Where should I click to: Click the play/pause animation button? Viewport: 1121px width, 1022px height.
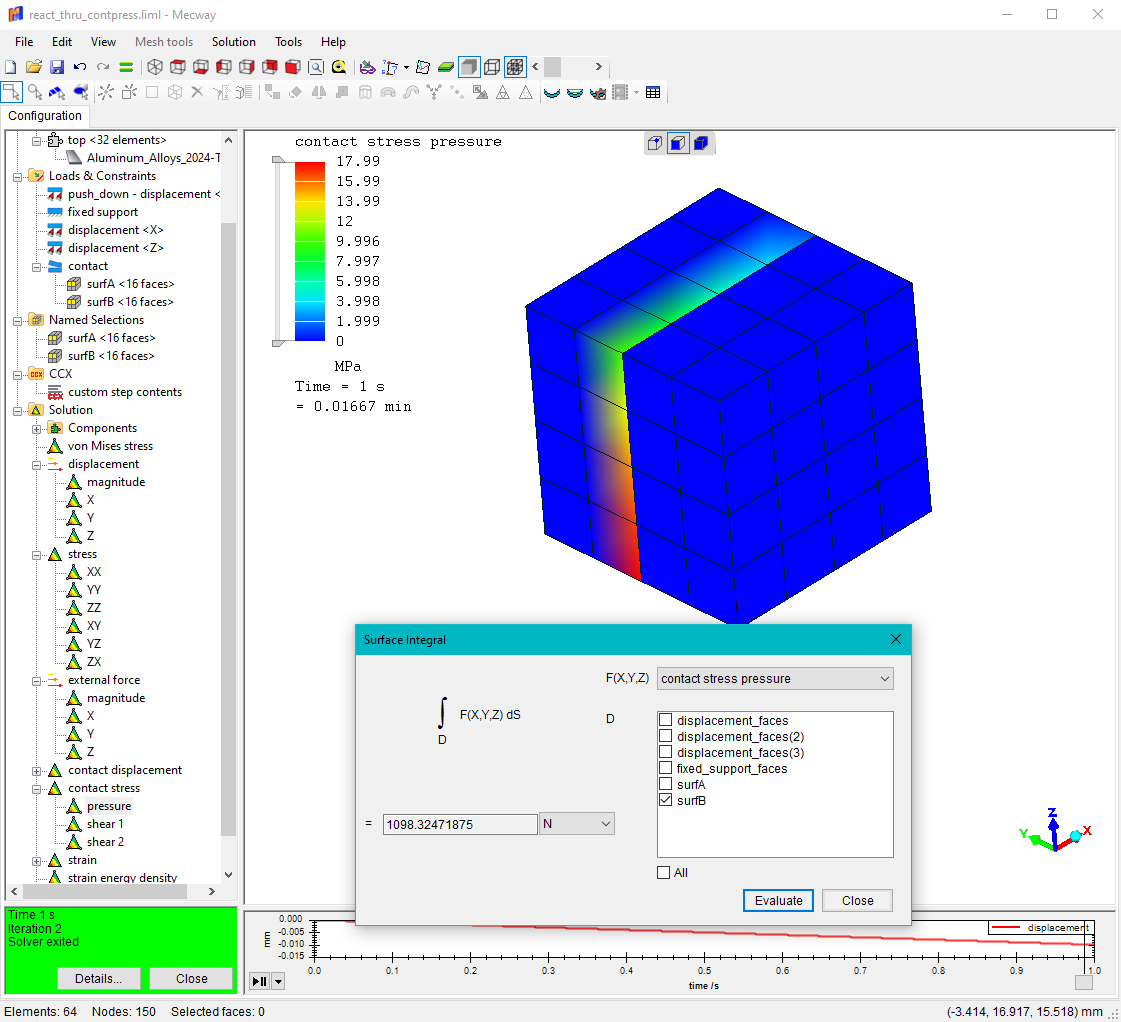pos(260,981)
